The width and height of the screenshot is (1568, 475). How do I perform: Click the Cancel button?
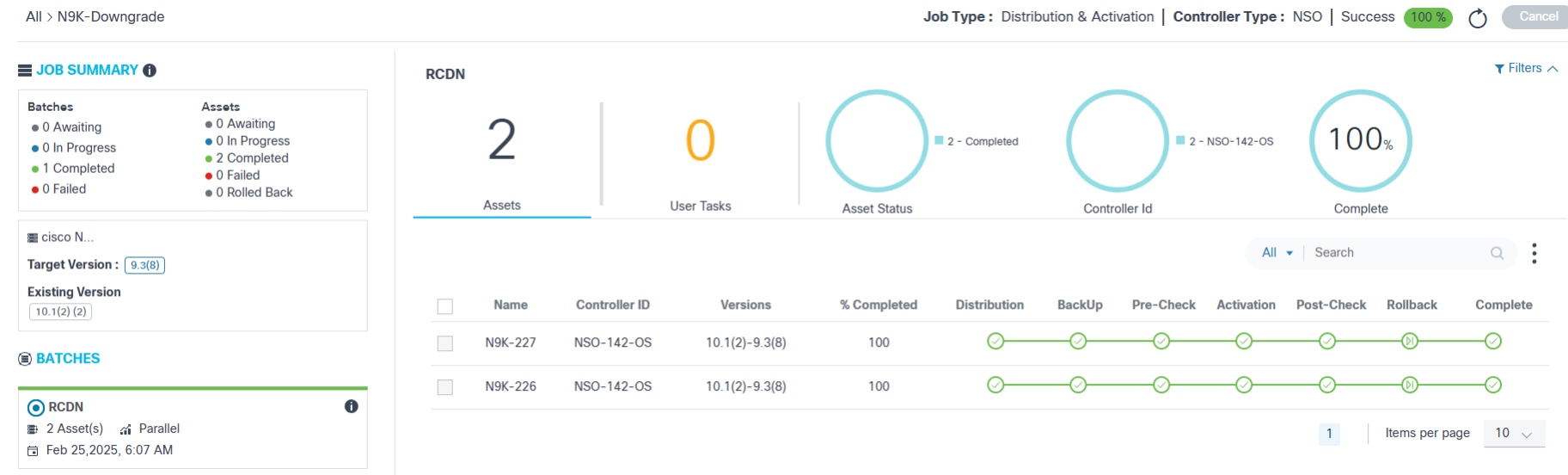coord(1537,17)
